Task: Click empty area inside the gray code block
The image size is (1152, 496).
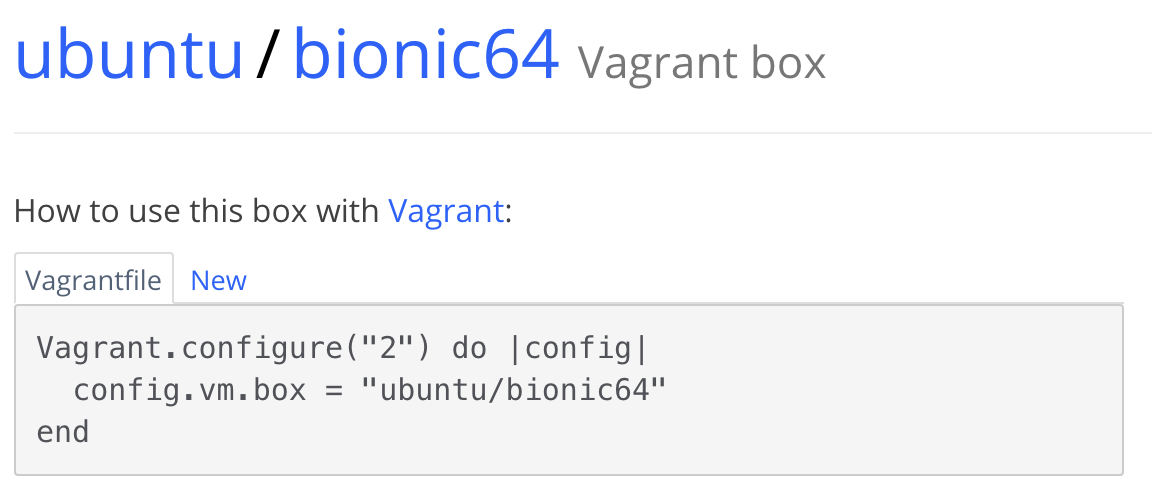Action: click(882, 411)
